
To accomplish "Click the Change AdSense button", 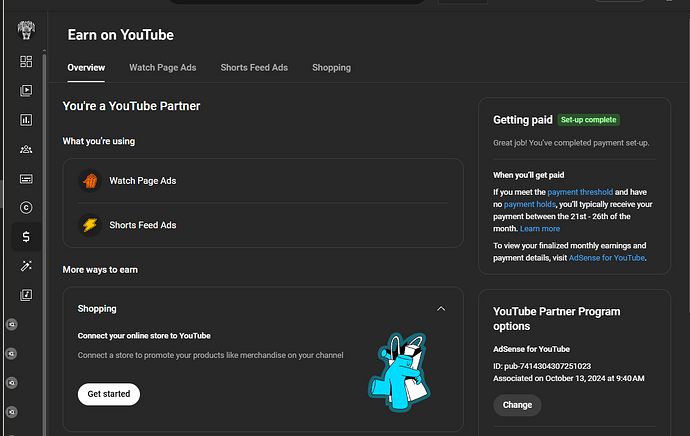I will coord(517,405).
